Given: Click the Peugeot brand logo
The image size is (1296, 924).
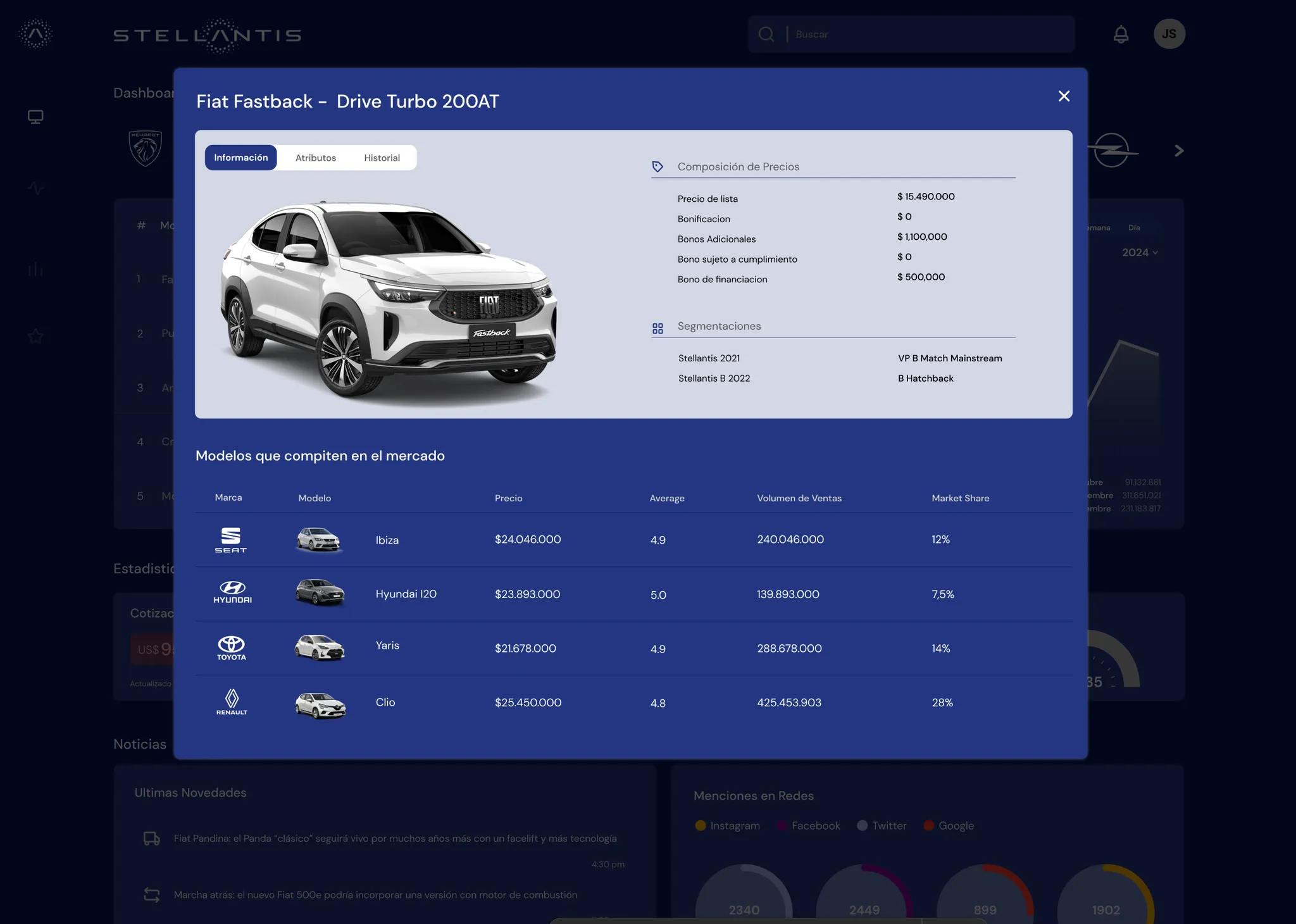Looking at the screenshot, I should (x=146, y=149).
